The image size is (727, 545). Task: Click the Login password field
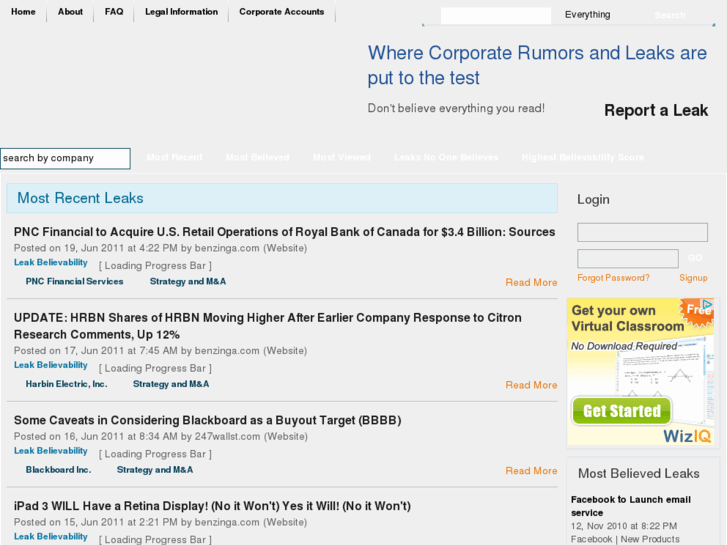pyautogui.click(x=628, y=258)
